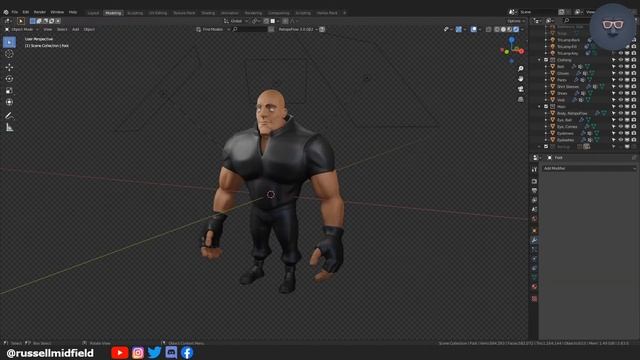Click the Blender logo menu
Viewport: 640px width, 360px height.
6,12
